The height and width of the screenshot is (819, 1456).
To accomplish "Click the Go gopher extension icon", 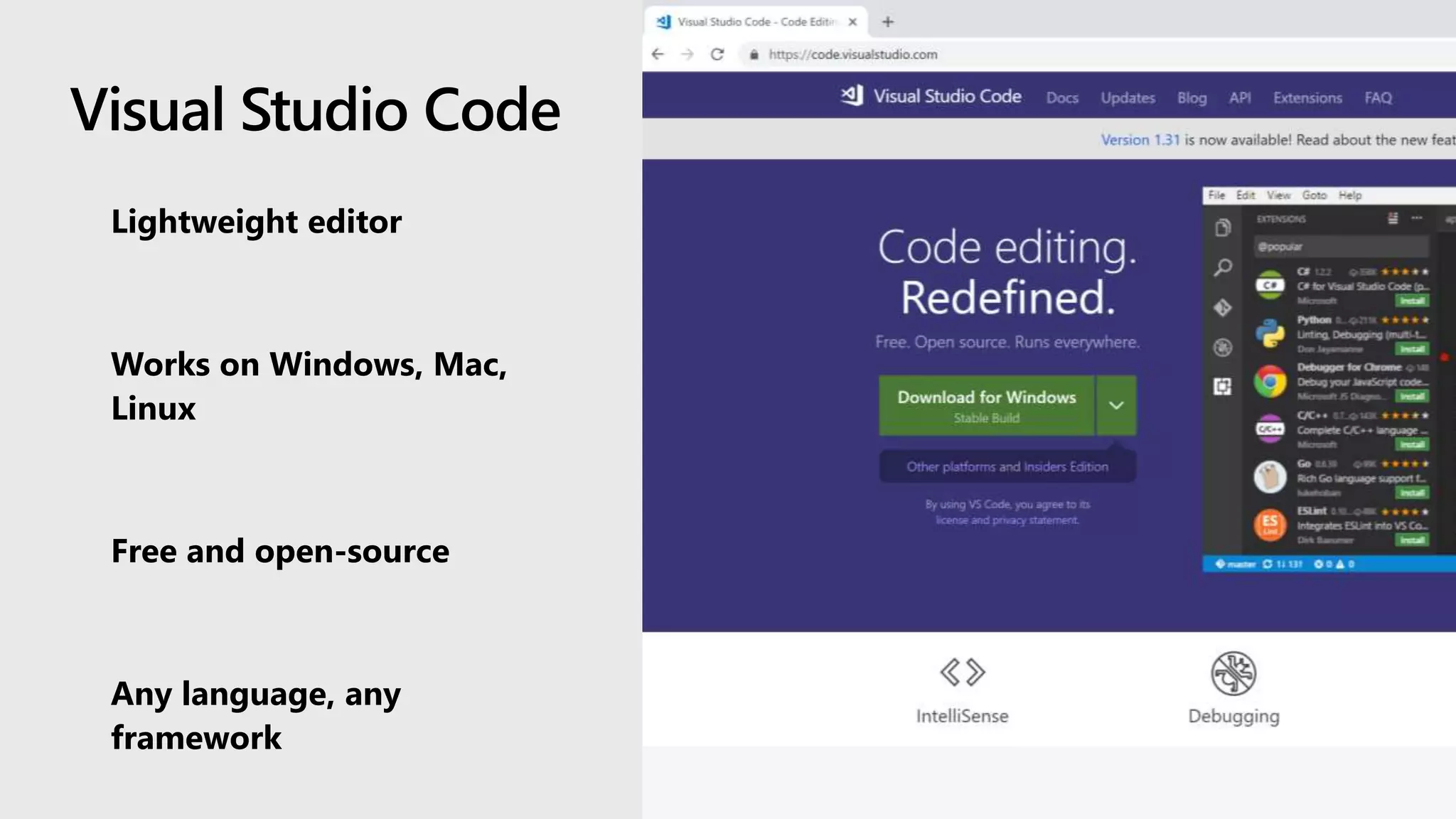I will click(x=1270, y=477).
